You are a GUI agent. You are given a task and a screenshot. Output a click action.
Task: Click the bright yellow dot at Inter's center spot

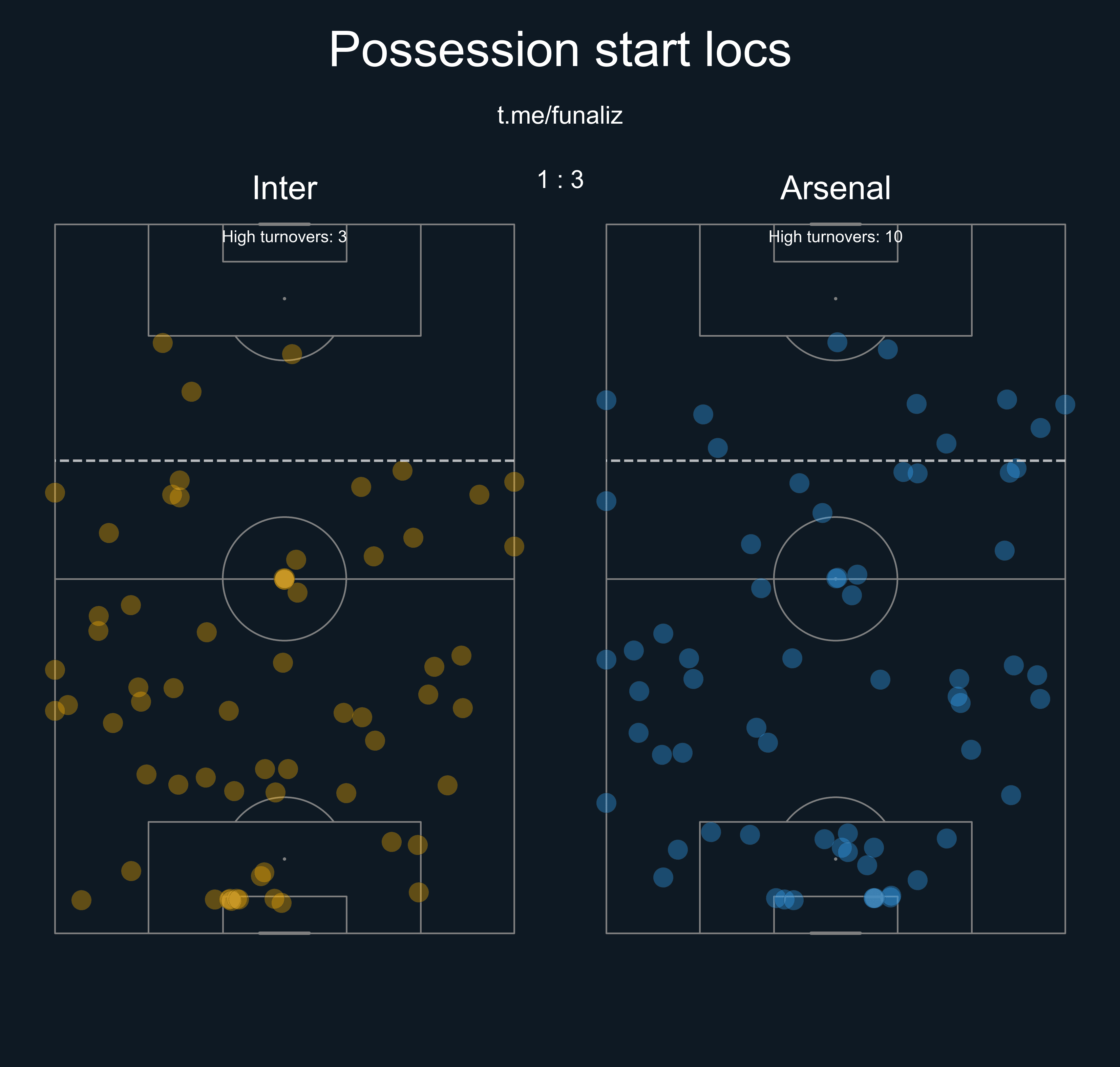pyautogui.click(x=284, y=579)
